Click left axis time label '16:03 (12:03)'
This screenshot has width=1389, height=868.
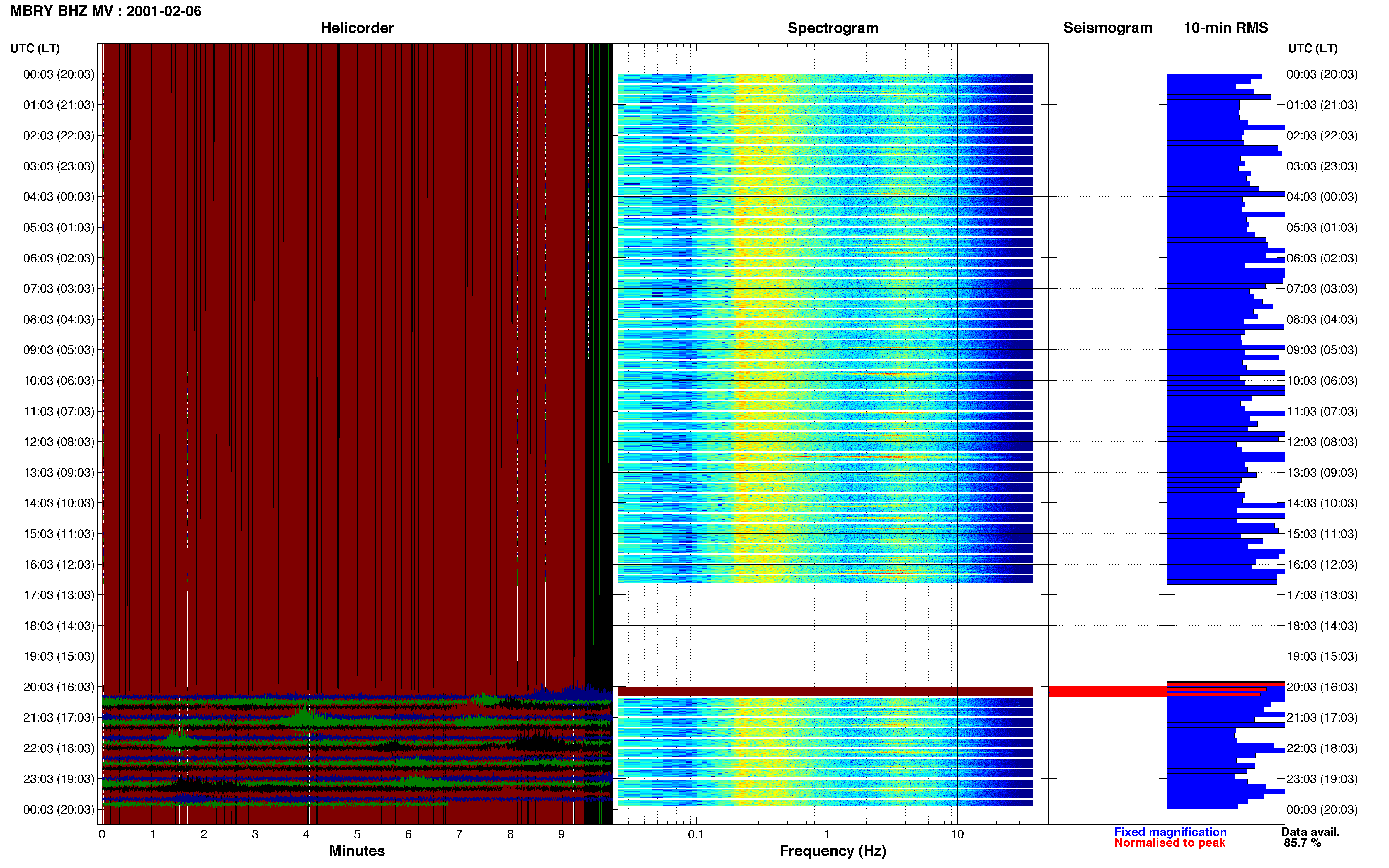[x=59, y=564]
